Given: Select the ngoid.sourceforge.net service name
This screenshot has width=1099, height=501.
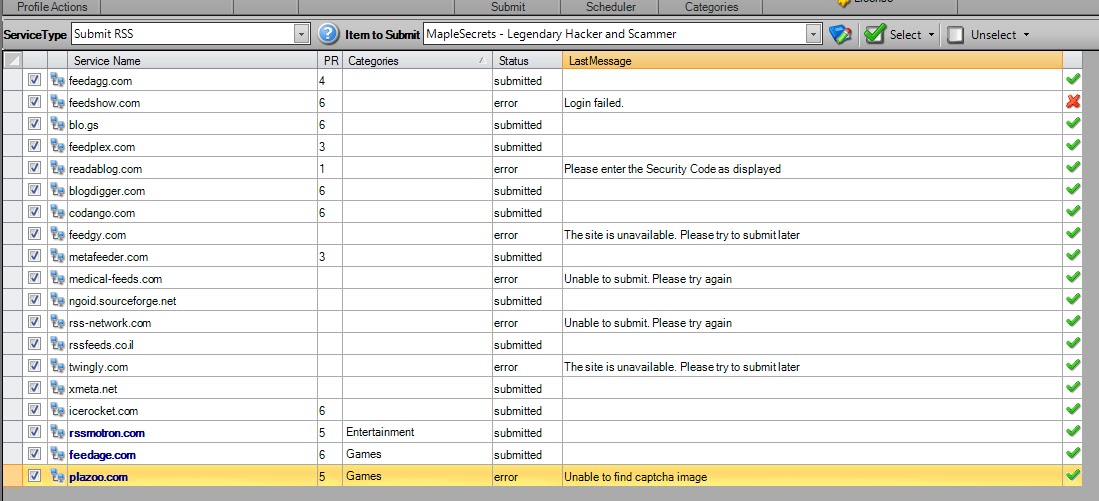Looking at the screenshot, I should tap(123, 301).
